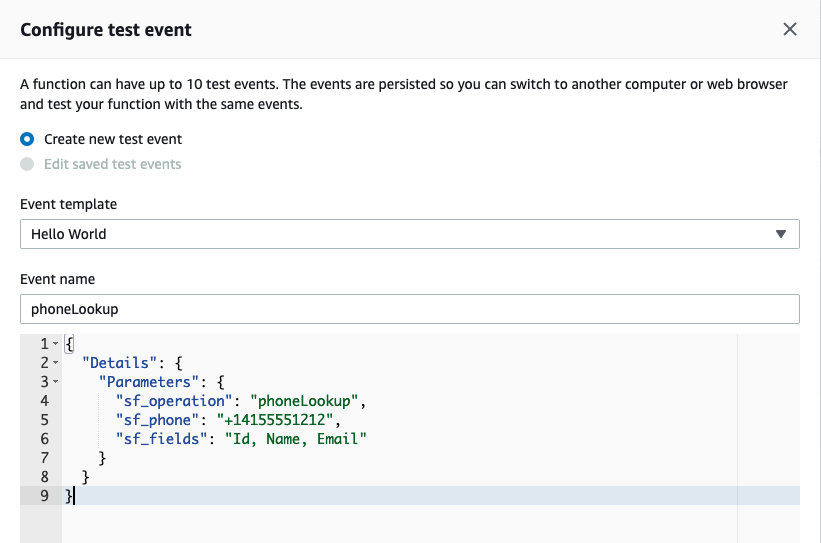Place cursor on the "sf_operation" key
Image resolution: width=821 pixels, height=543 pixels.
click(174, 401)
